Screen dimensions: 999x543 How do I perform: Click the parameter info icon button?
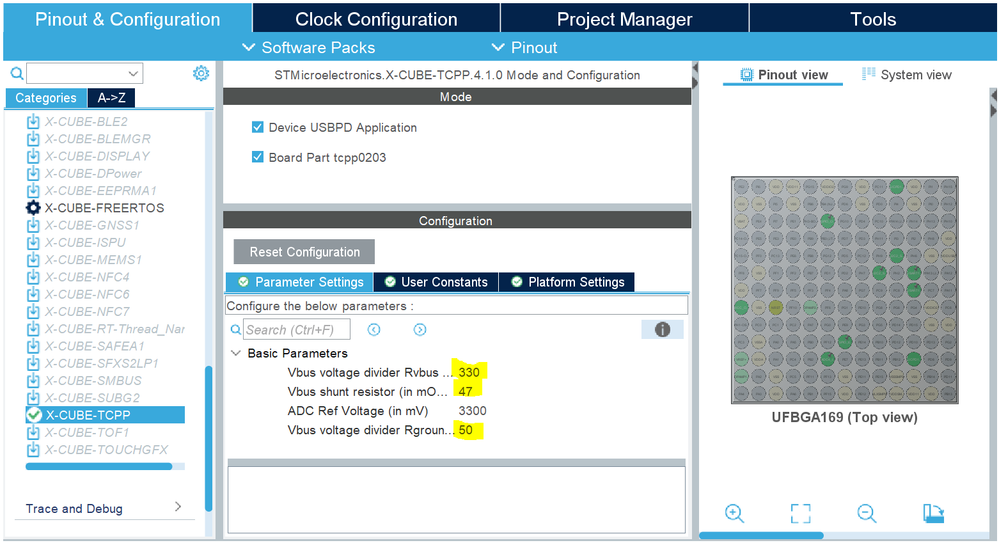point(663,329)
